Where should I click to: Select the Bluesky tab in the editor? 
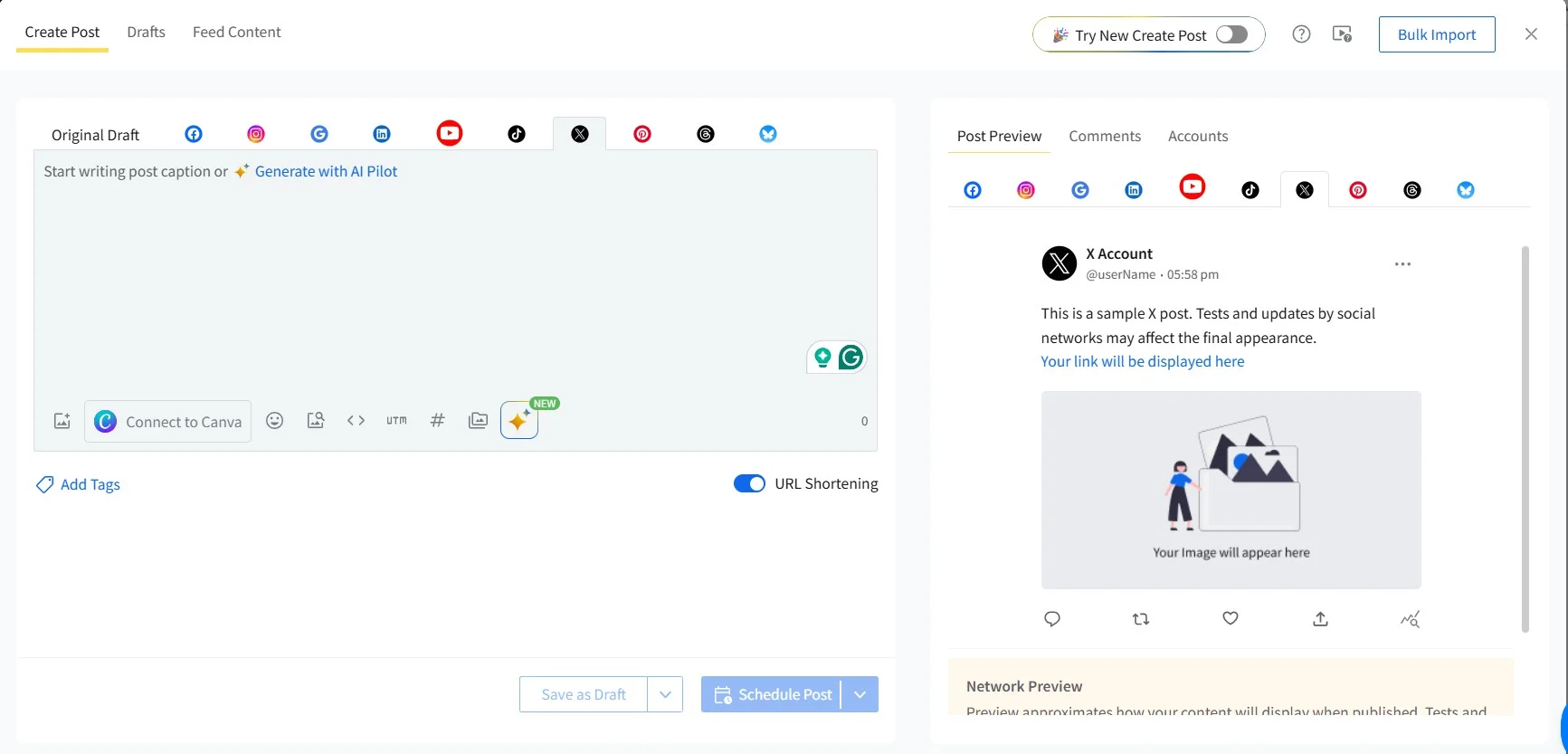coord(768,134)
